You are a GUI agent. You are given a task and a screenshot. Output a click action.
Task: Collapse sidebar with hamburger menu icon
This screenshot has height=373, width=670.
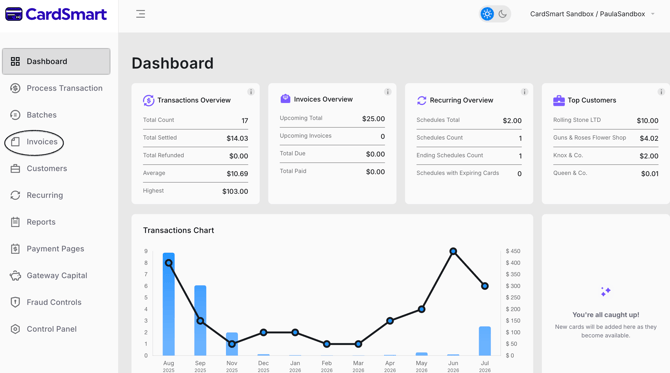tap(141, 14)
